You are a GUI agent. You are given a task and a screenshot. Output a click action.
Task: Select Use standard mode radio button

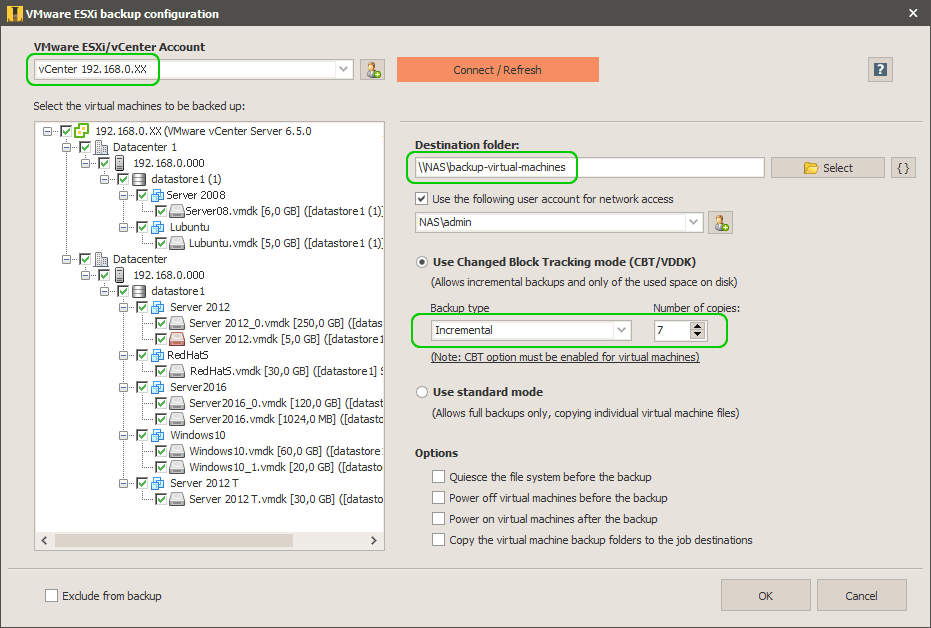click(x=422, y=392)
